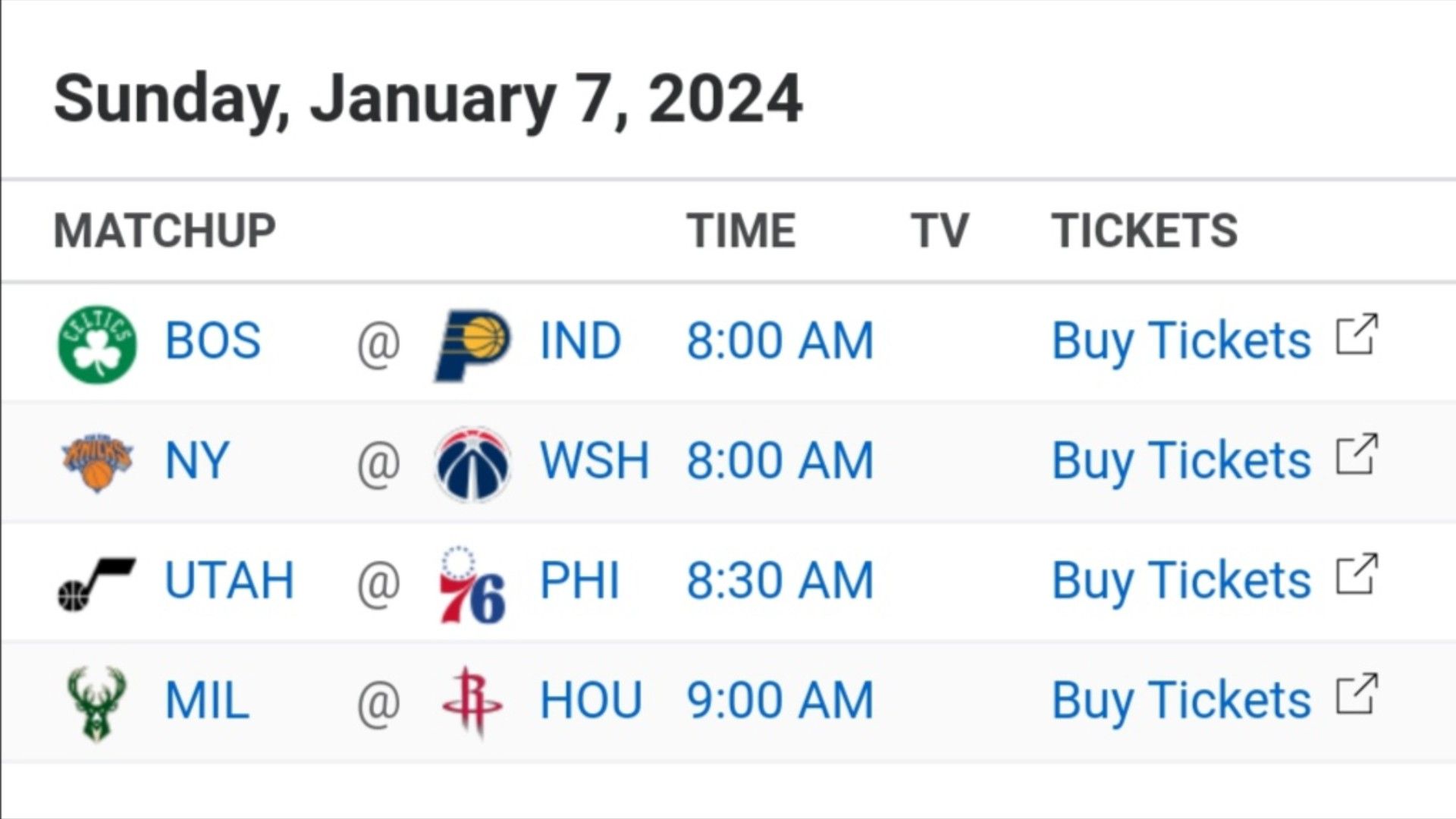1456x819 pixels.
Task: Open the BOS team link
Action: [213, 340]
